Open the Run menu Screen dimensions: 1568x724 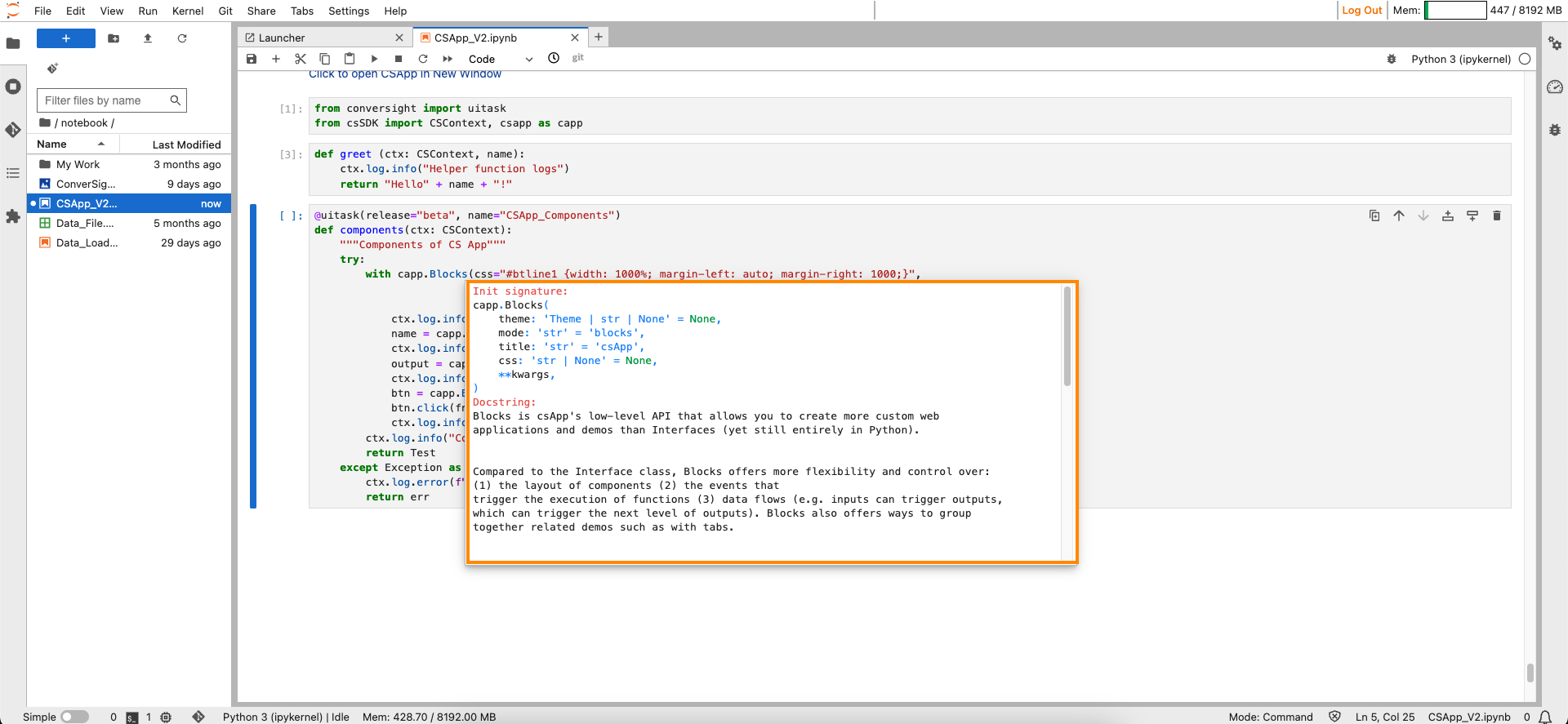(x=148, y=11)
